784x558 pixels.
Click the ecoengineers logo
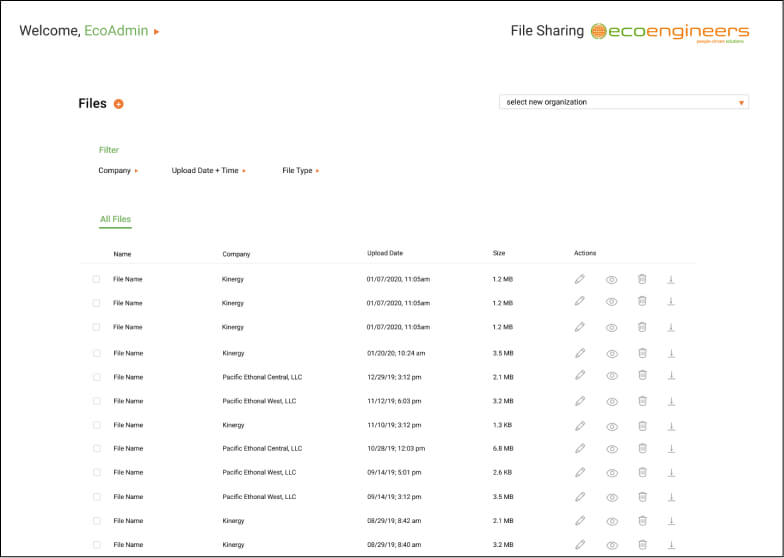coord(670,32)
